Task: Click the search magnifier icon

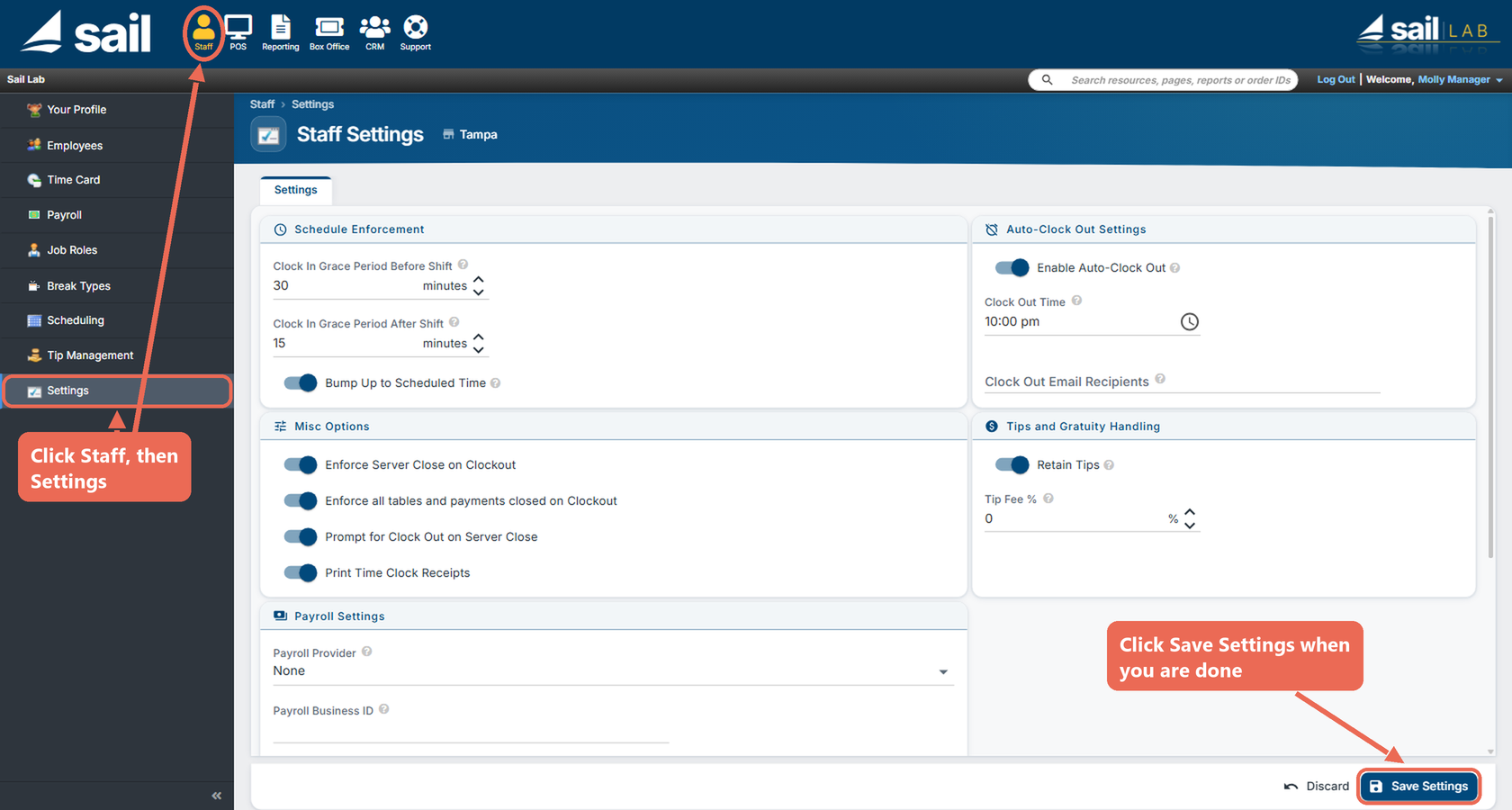Action: pos(1047,80)
